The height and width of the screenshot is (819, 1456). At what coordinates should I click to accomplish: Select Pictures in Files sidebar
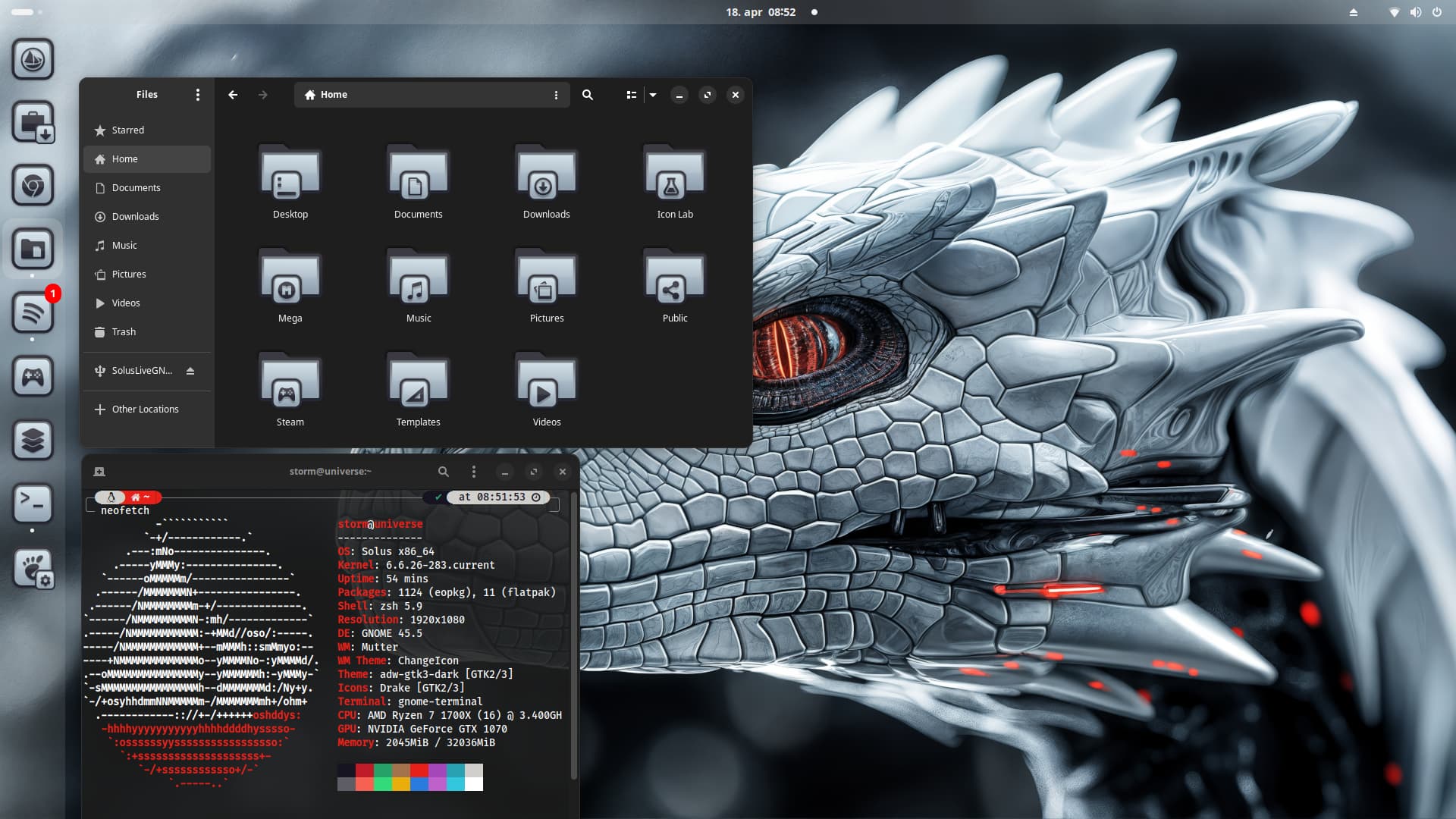coord(147,275)
